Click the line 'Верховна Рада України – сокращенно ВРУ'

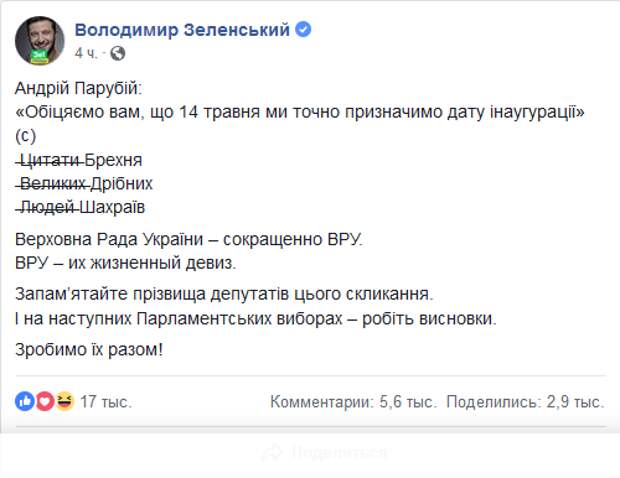[x=189, y=239]
